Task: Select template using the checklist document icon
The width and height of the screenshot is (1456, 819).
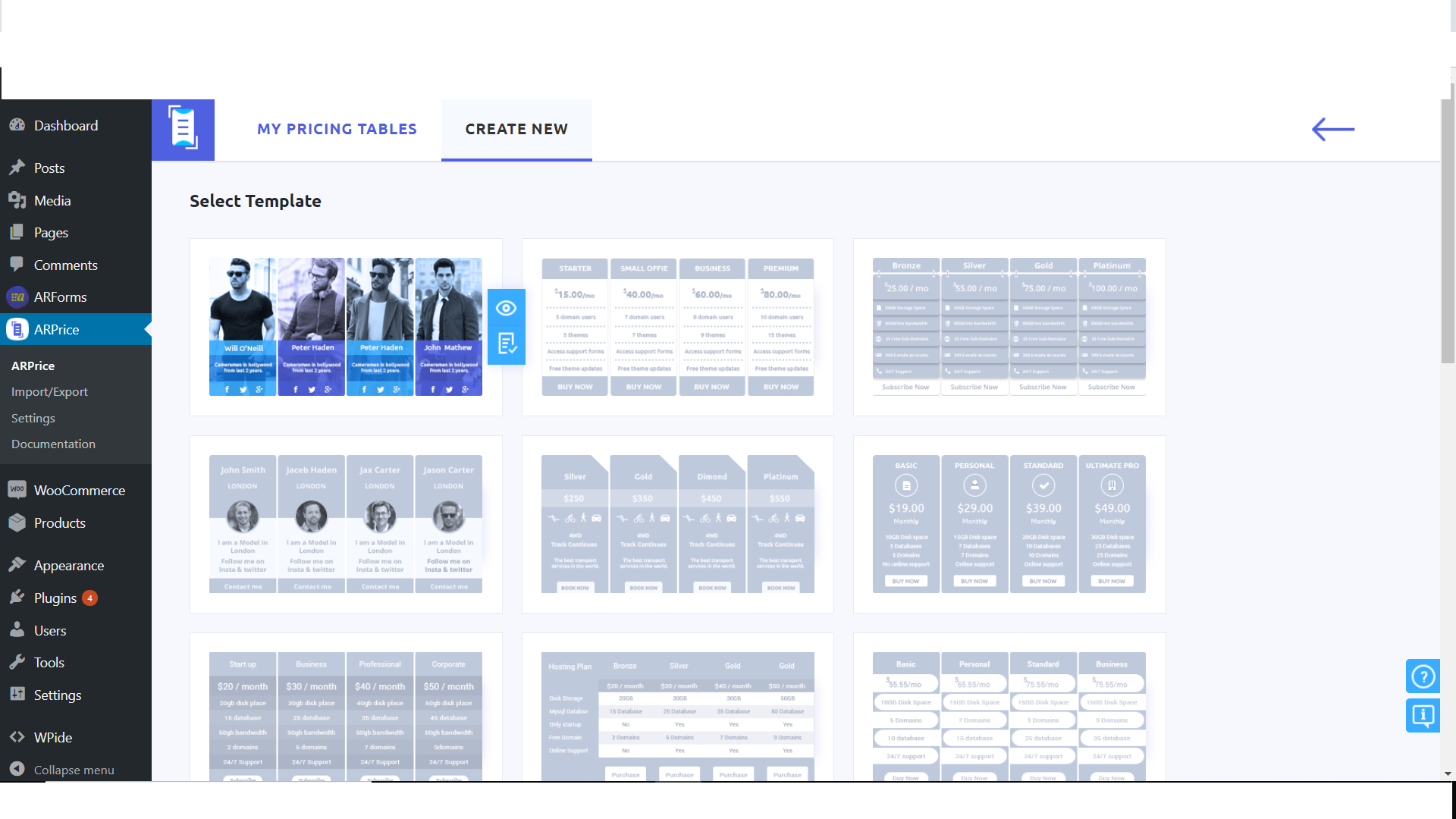Action: (506, 344)
